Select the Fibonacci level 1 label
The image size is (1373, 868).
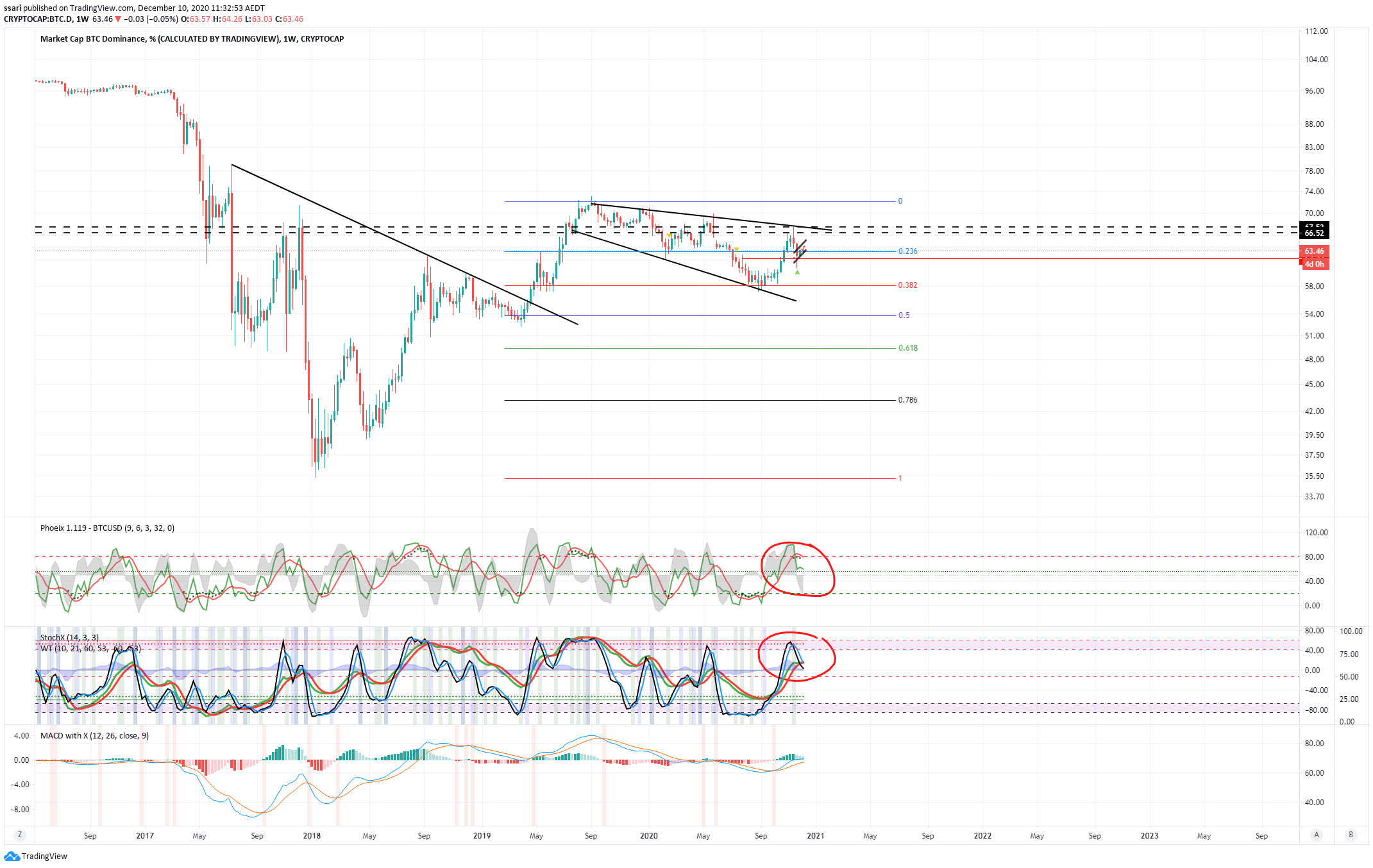(x=900, y=478)
